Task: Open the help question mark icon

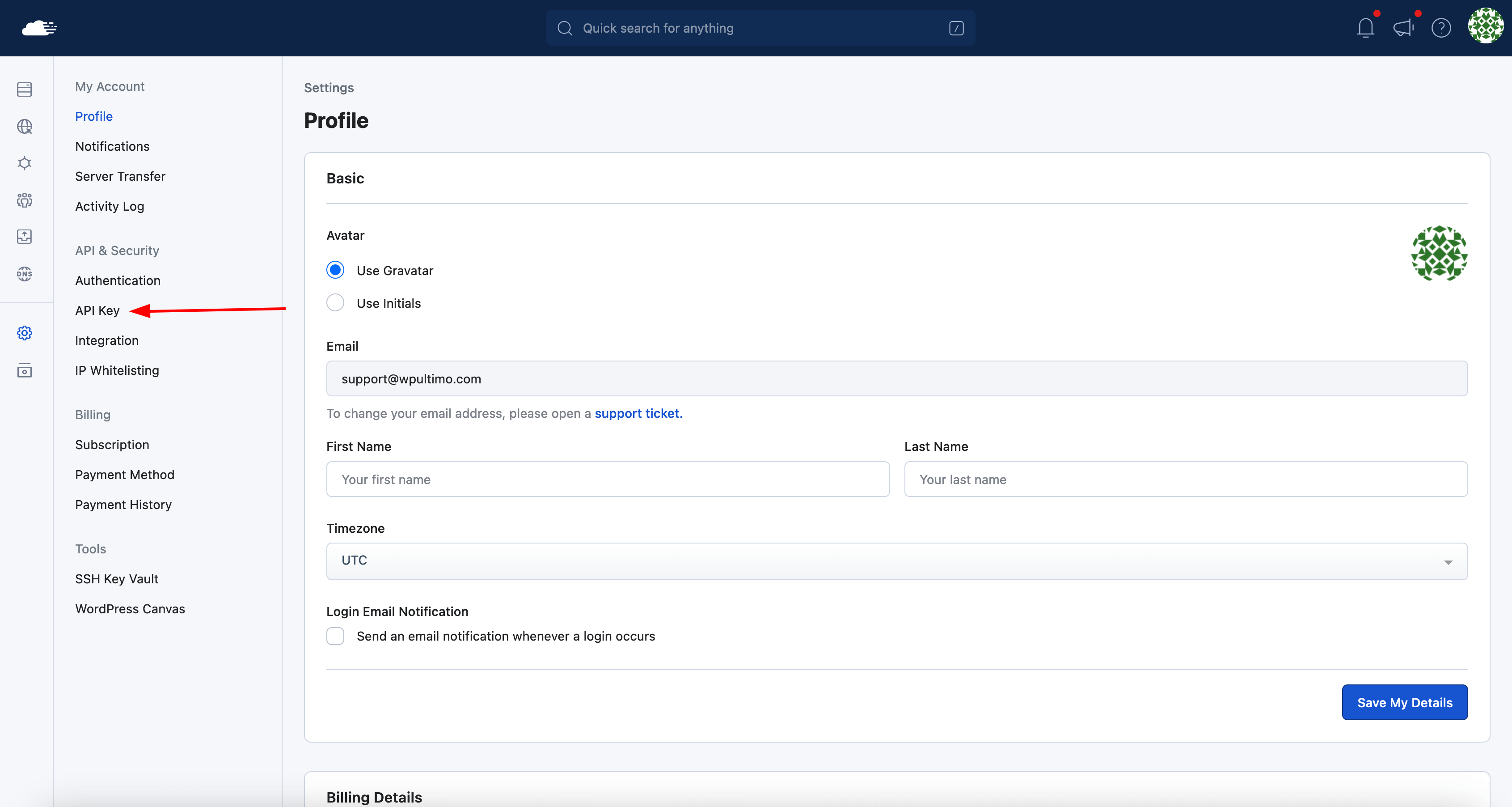Action: point(1441,28)
